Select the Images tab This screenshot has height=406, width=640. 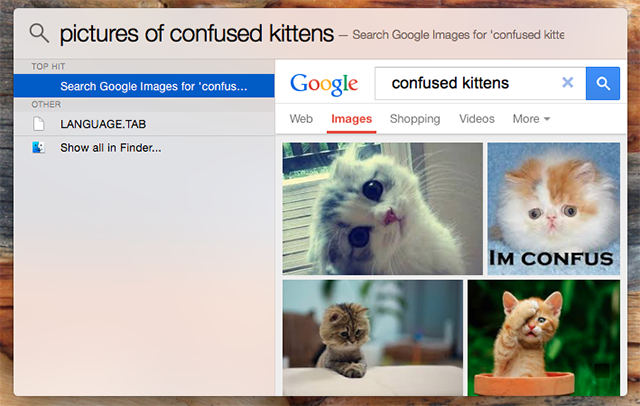tap(351, 119)
